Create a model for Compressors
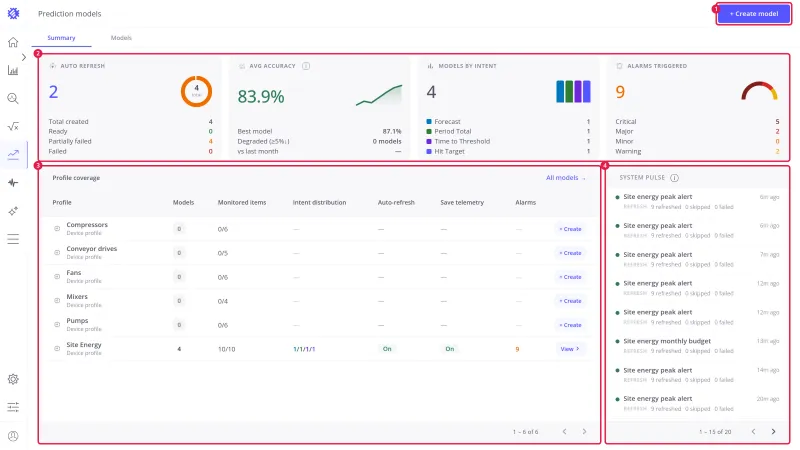800x450 pixels. pyautogui.click(x=570, y=229)
